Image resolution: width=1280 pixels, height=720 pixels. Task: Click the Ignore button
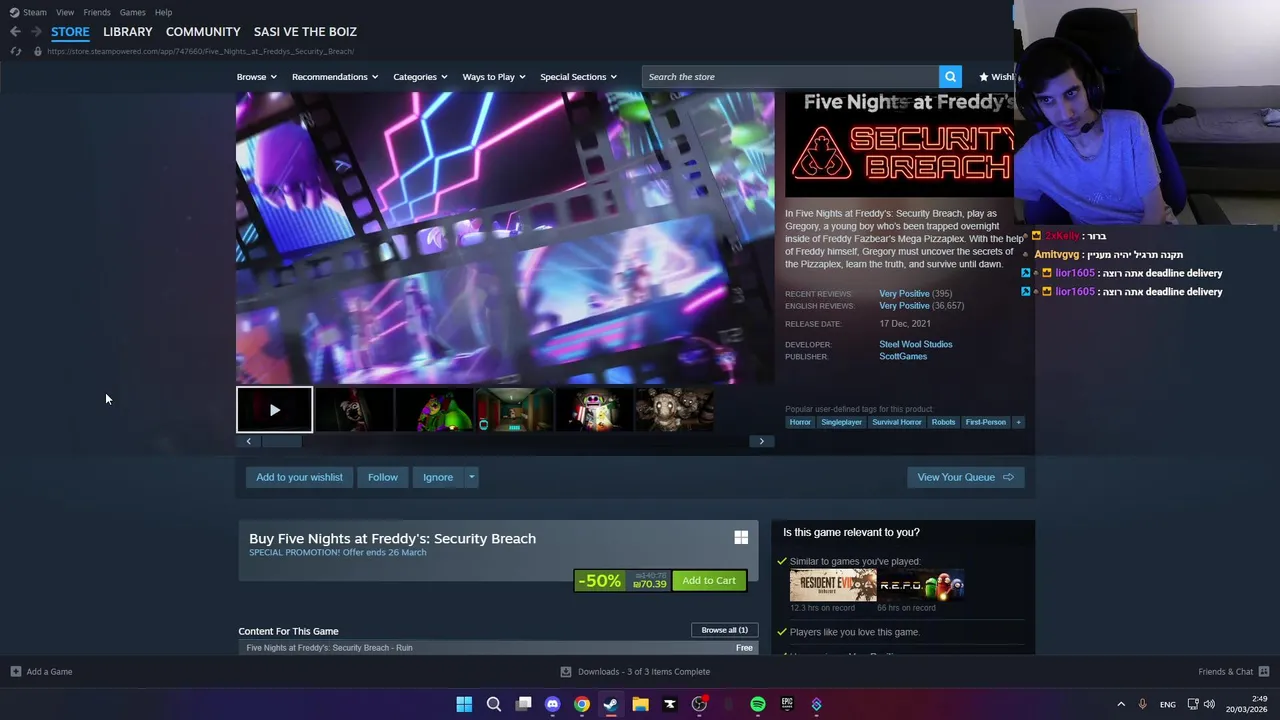438,477
